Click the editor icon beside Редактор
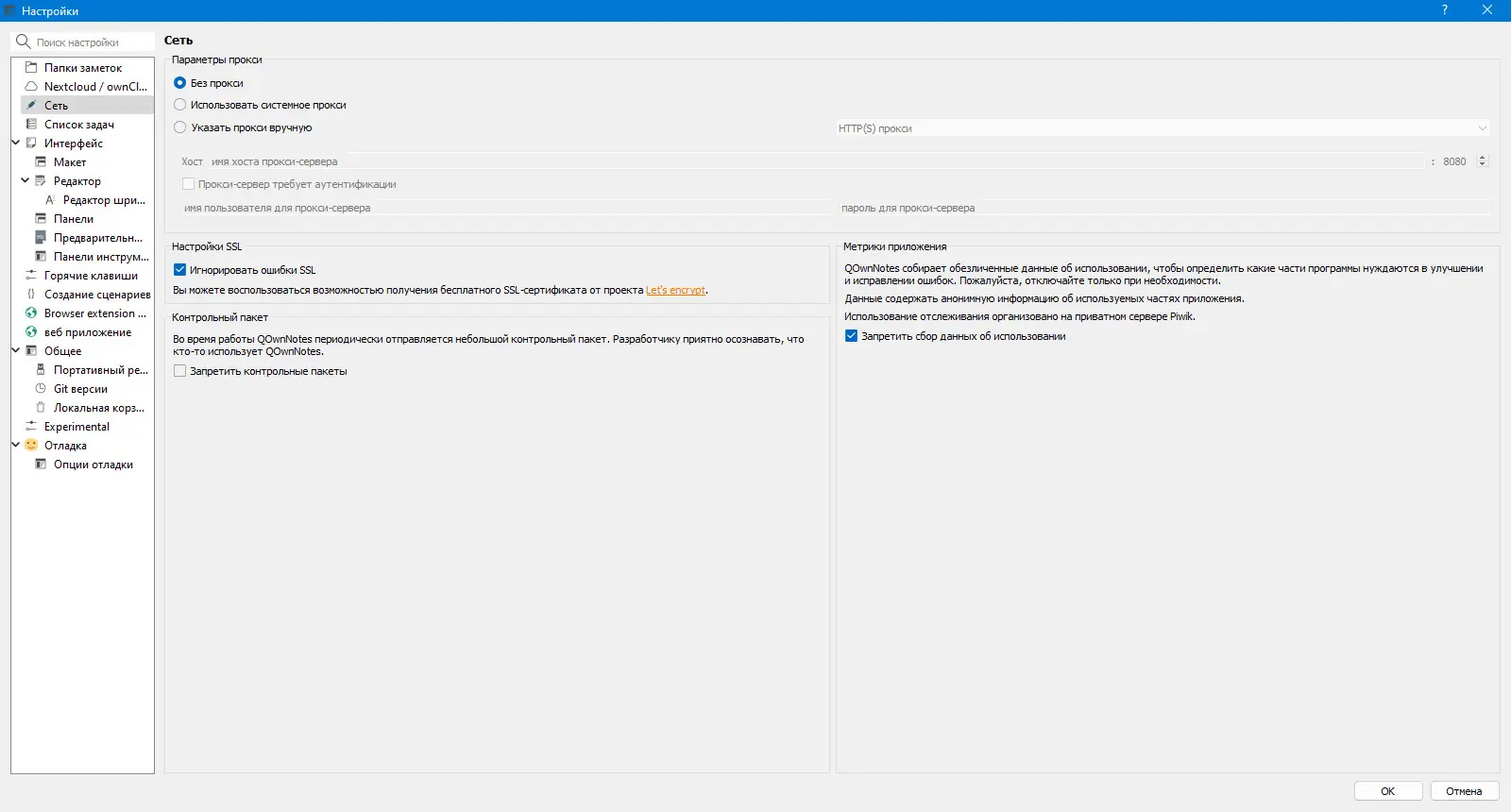The image size is (1511, 812). pos(41,180)
